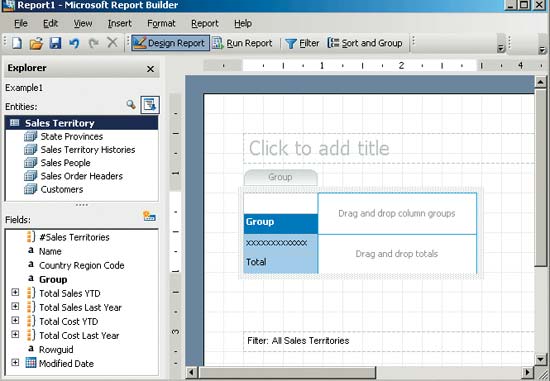This screenshot has height=381, width=550.
Task: Click the New report icon
Action: coord(16,43)
